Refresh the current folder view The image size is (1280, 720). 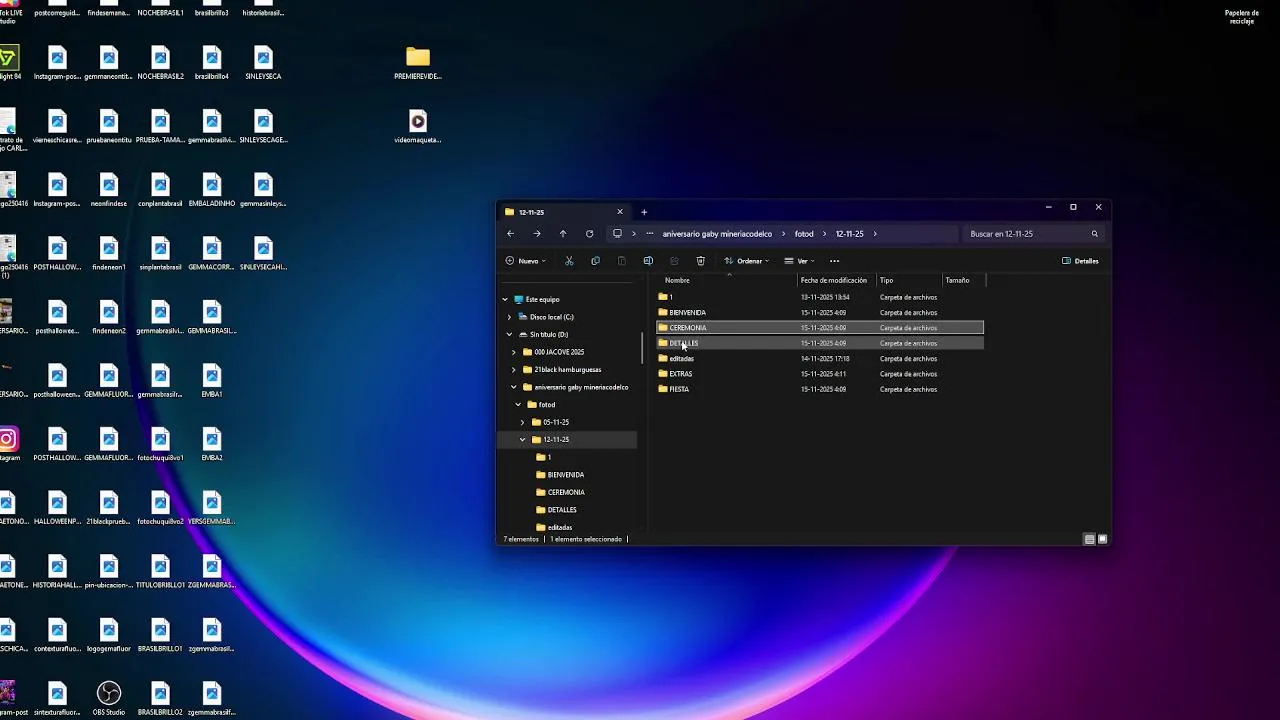point(589,234)
